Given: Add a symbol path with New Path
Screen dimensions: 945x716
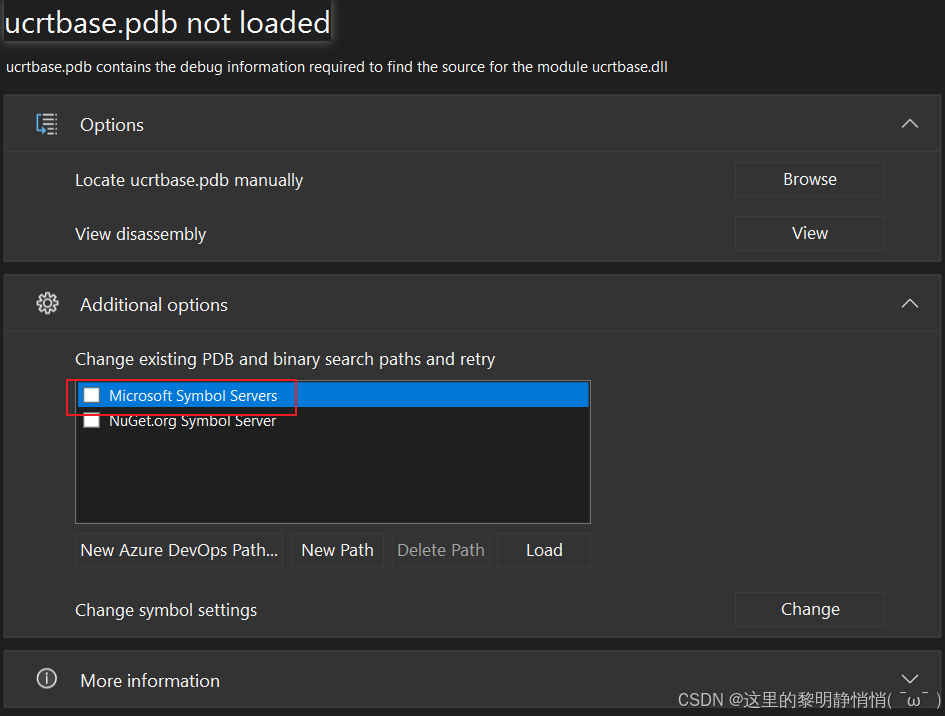Looking at the screenshot, I should [x=336, y=549].
